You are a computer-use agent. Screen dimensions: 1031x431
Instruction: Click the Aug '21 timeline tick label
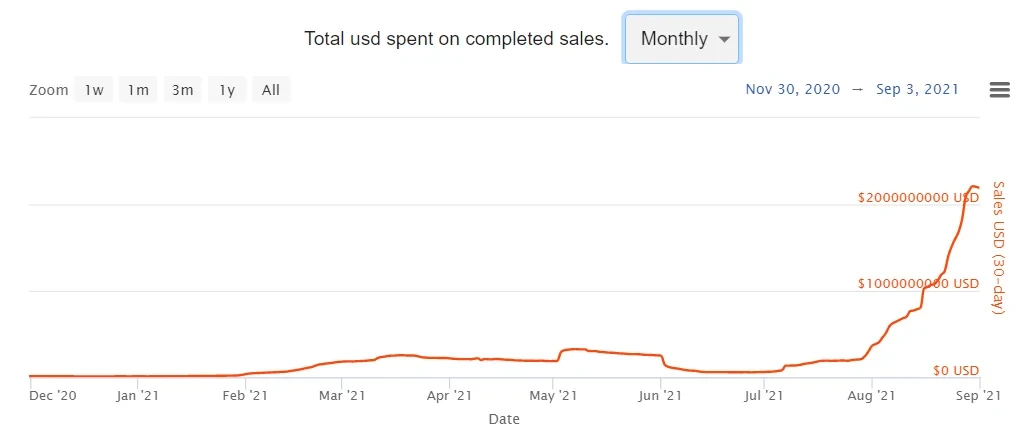873,396
